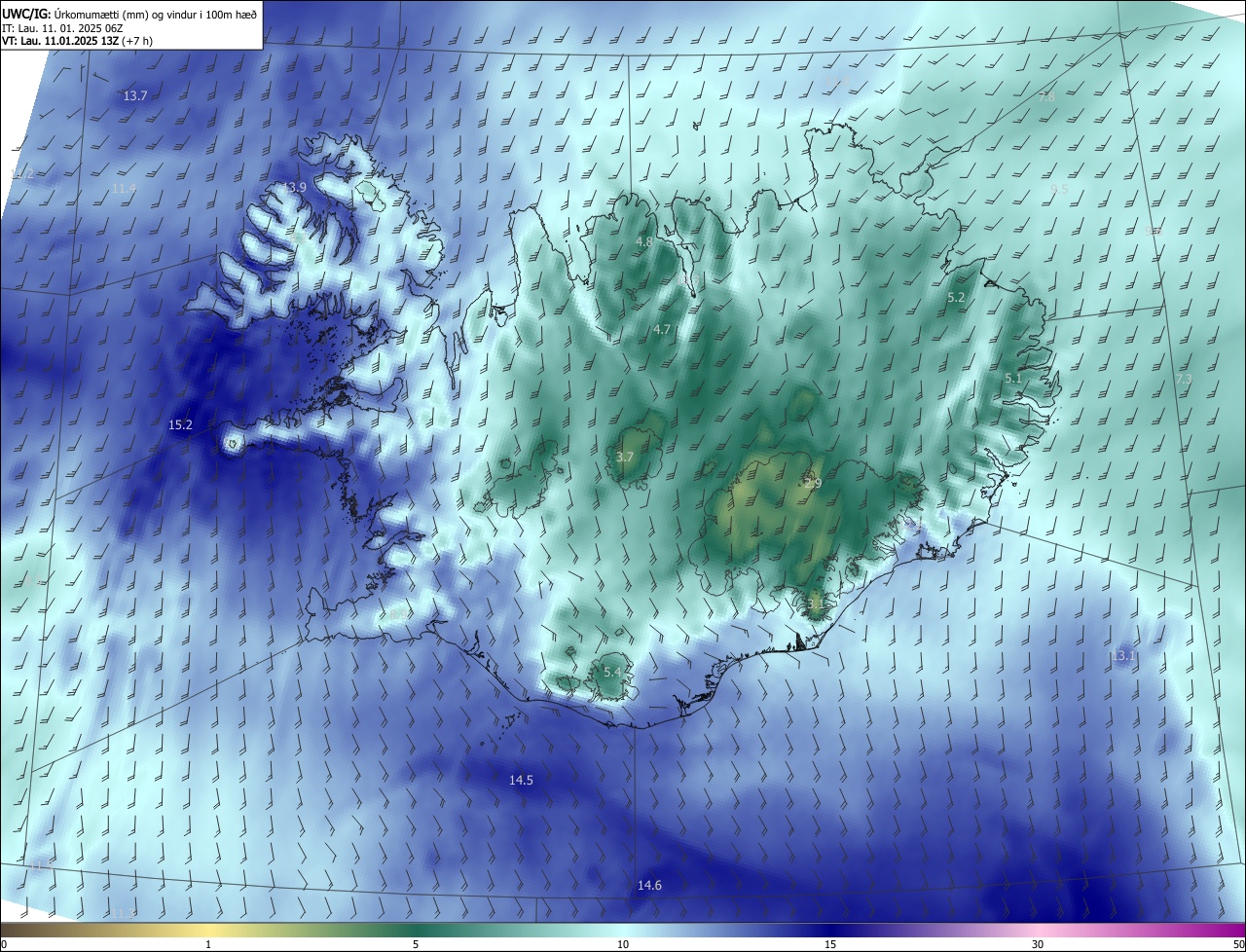Click the legend tick labeled 1
The width and height of the screenshot is (1246, 952).
point(208,945)
